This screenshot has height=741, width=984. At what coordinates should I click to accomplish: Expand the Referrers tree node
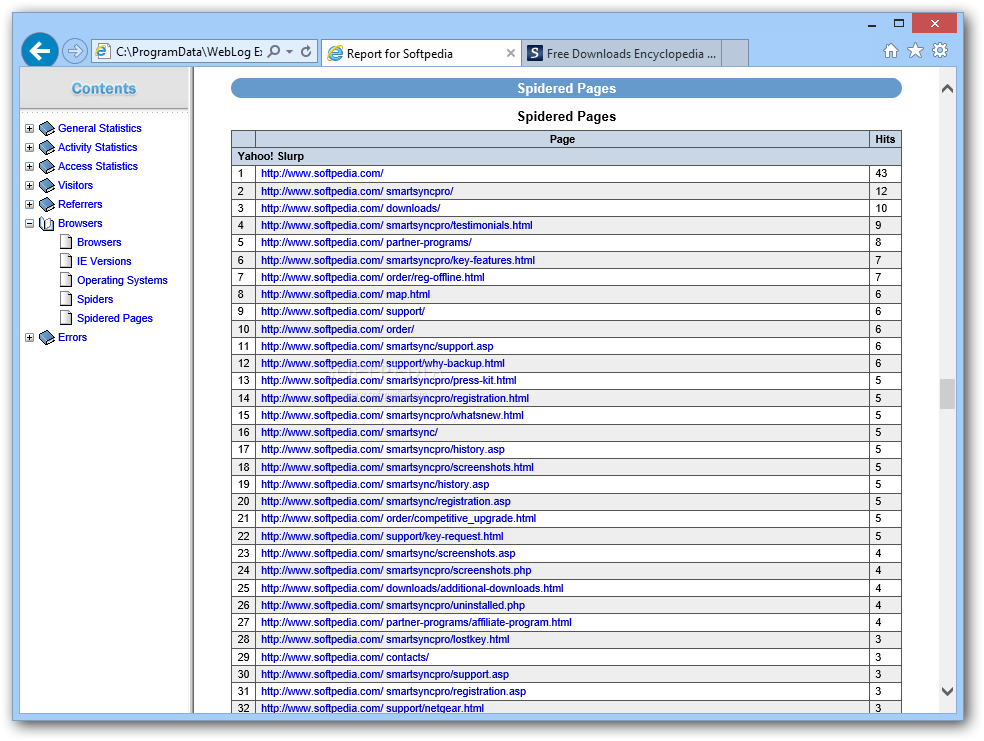pyautogui.click(x=29, y=205)
